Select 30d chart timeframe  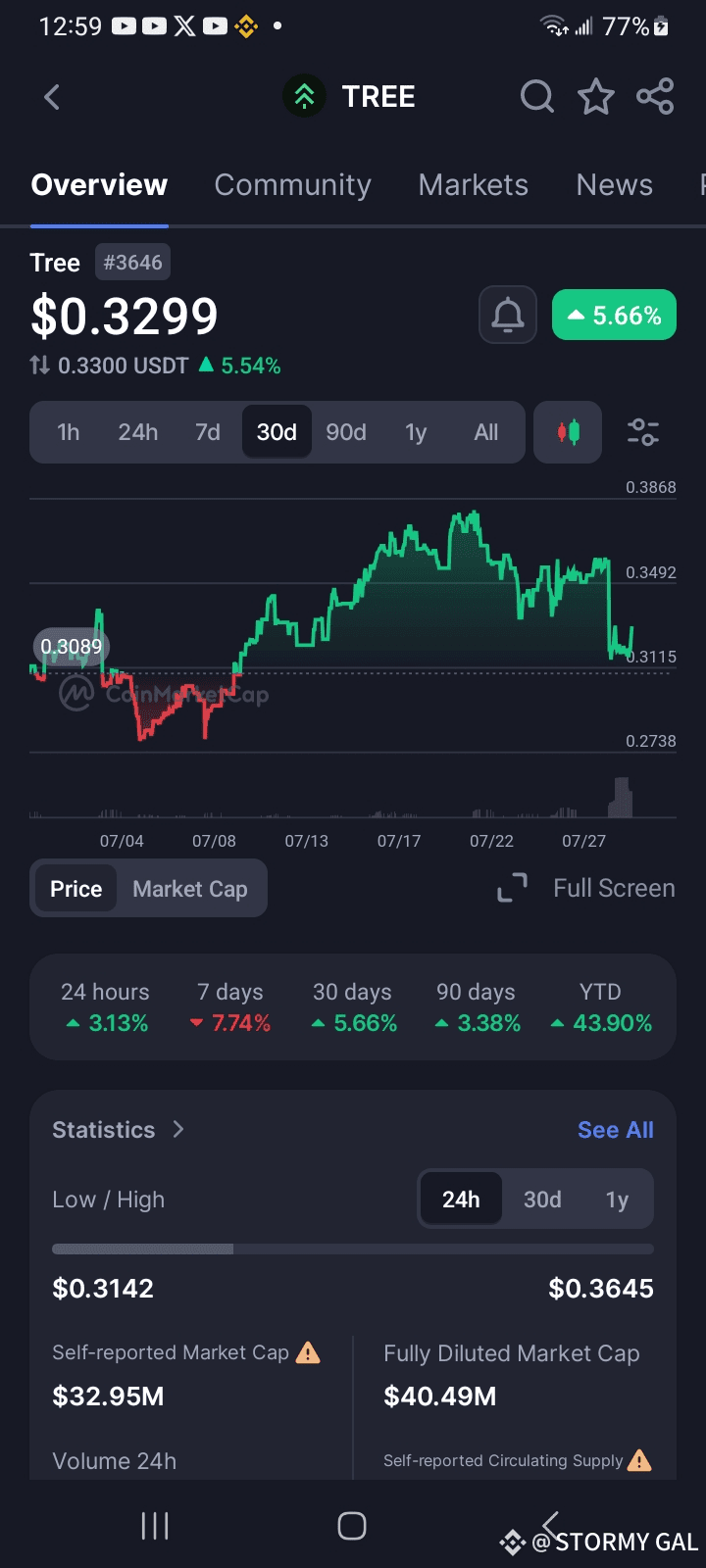coord(277,432)
